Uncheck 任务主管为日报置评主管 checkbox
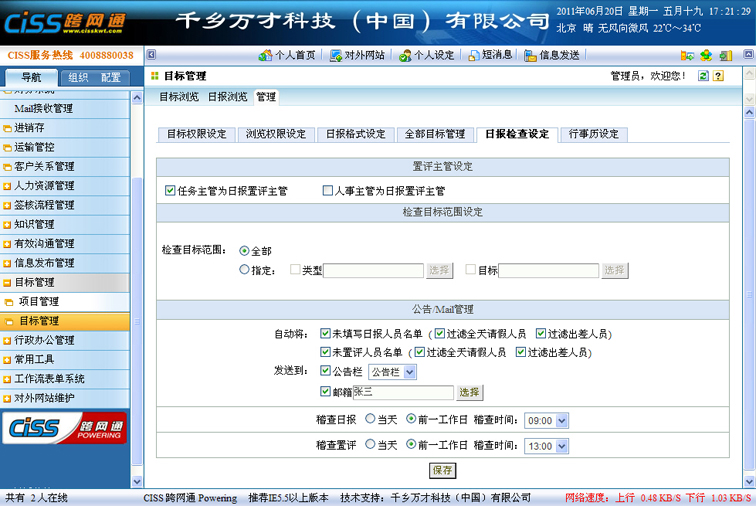The height and width of the screenshot is (506, 756). point(170,190)
